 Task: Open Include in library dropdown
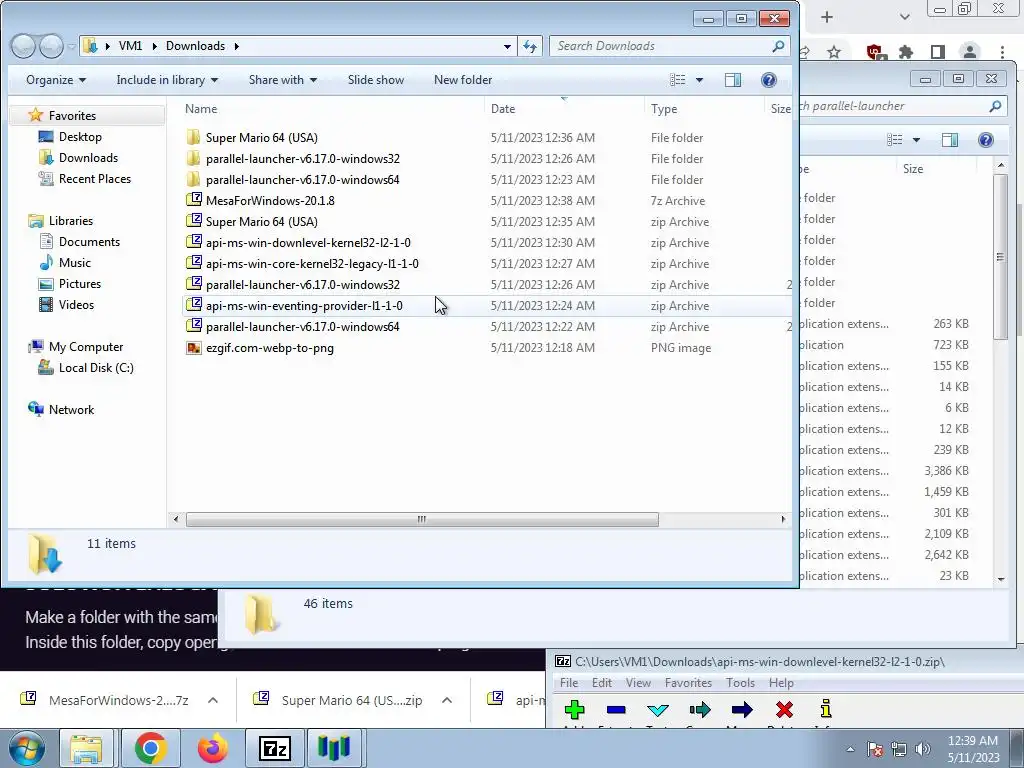tap(167, 80)
